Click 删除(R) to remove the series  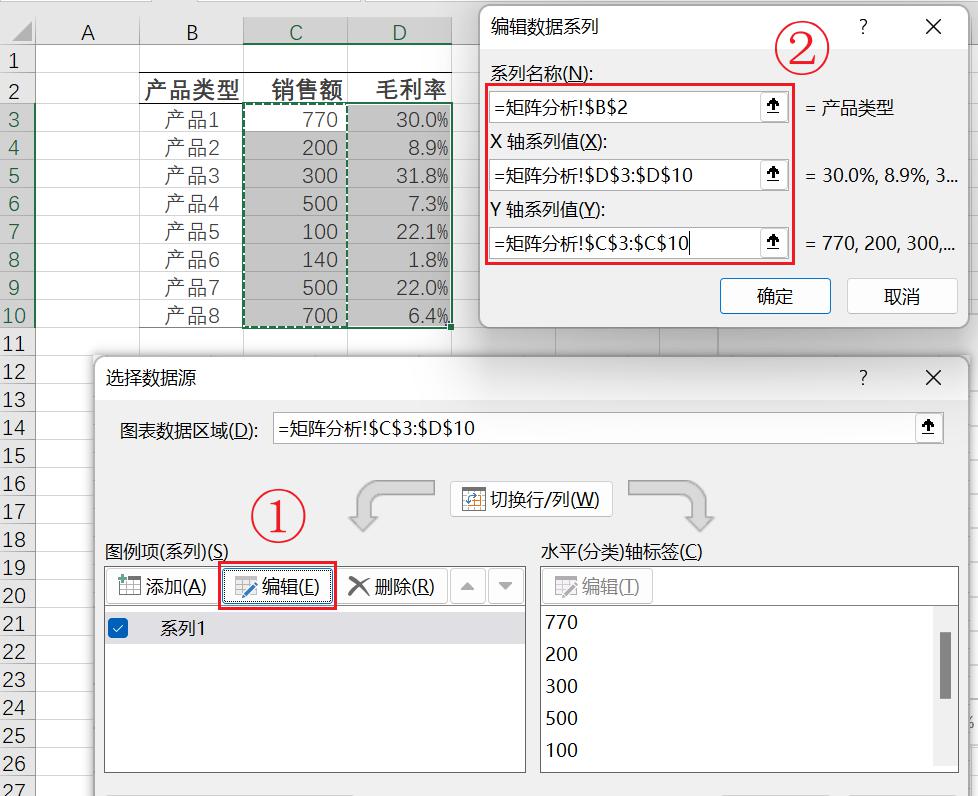392,586
